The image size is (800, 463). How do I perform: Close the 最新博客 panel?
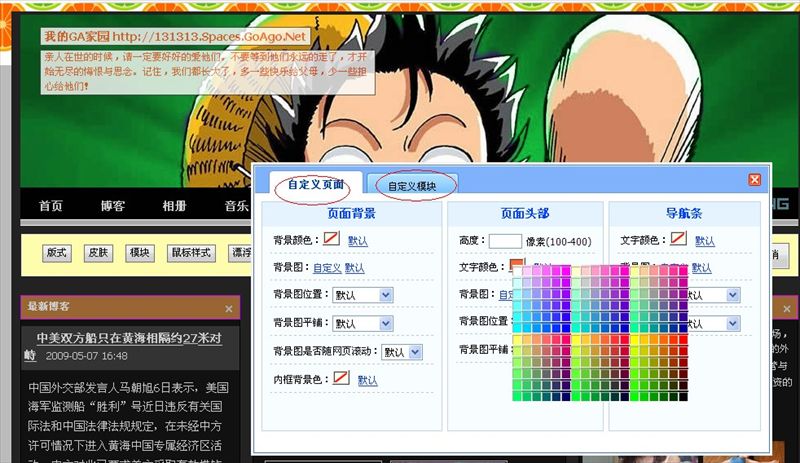229,309
